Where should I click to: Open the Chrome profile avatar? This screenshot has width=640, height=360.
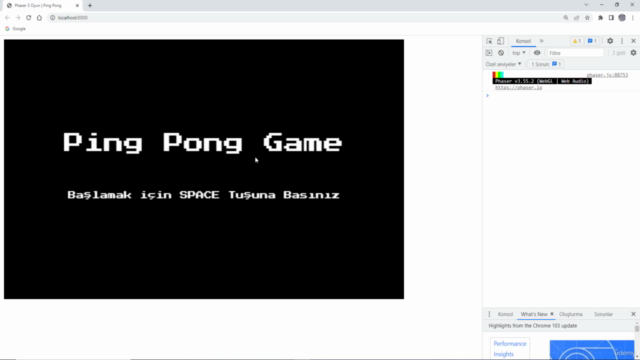click(x=622, y=18)
